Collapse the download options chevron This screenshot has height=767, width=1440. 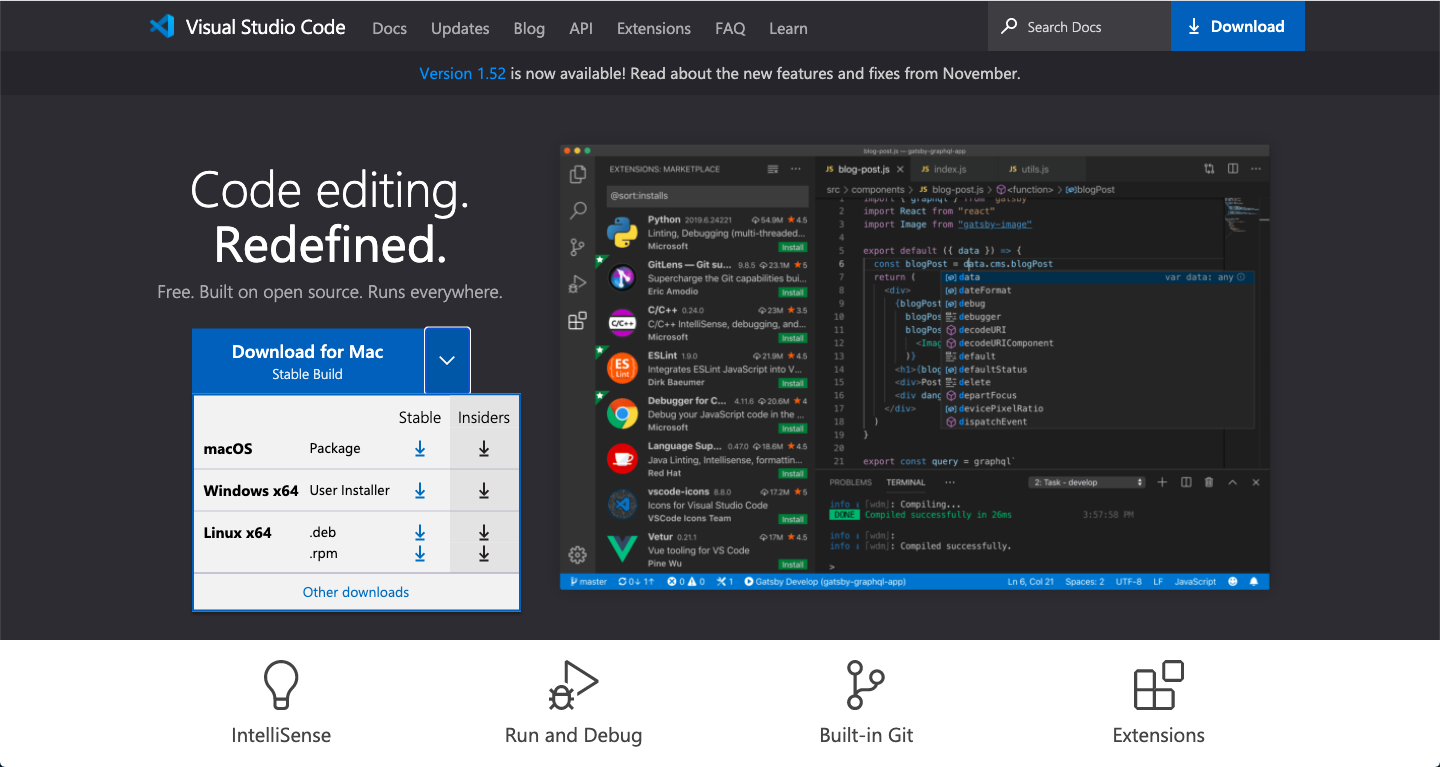[x=447, y=360]
